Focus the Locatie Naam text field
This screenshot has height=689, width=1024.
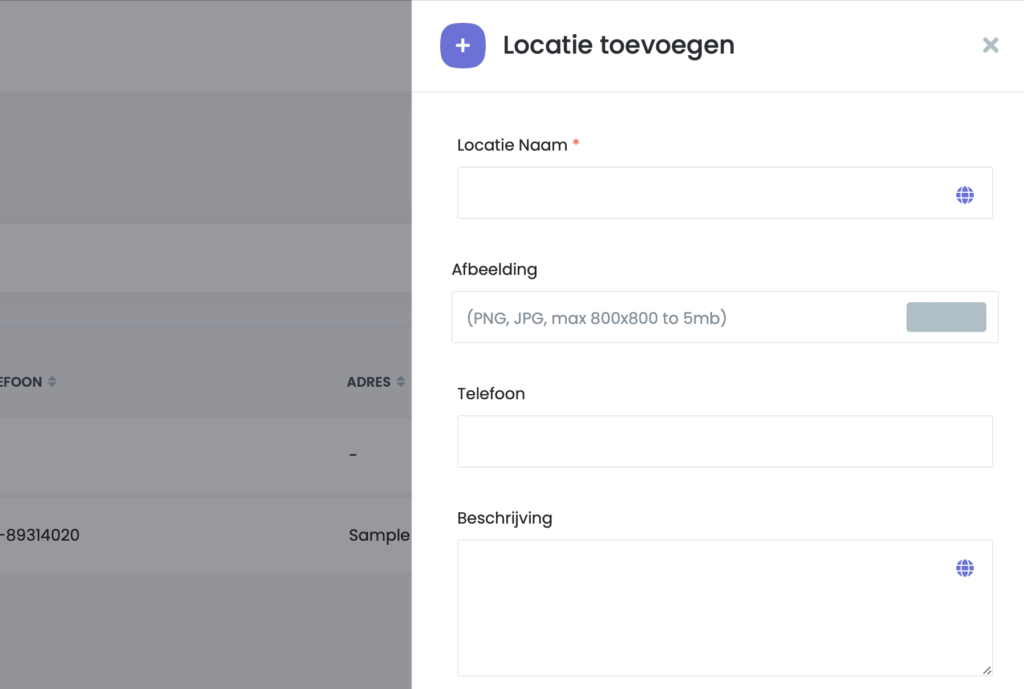pos(700,193)
